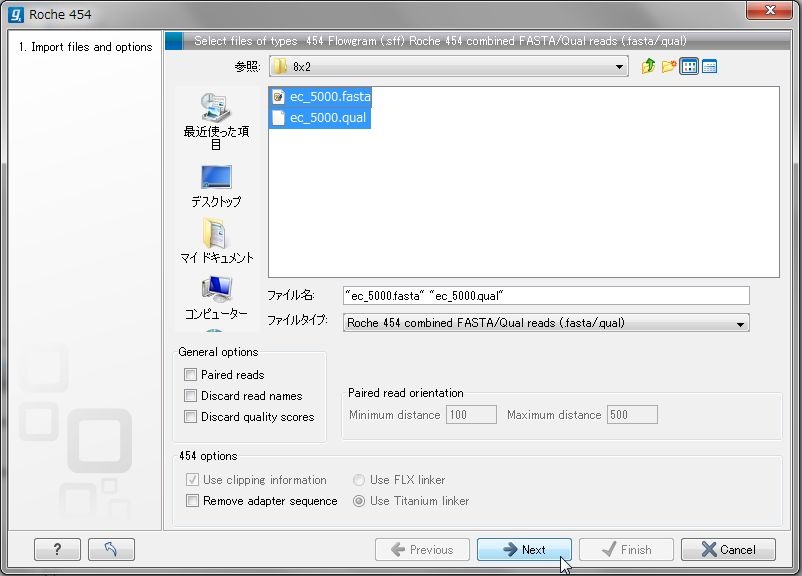Go up one folder level icon
The width and height of the screenshot is (802, 576).
pyautogui.click(x=648, y=67)
